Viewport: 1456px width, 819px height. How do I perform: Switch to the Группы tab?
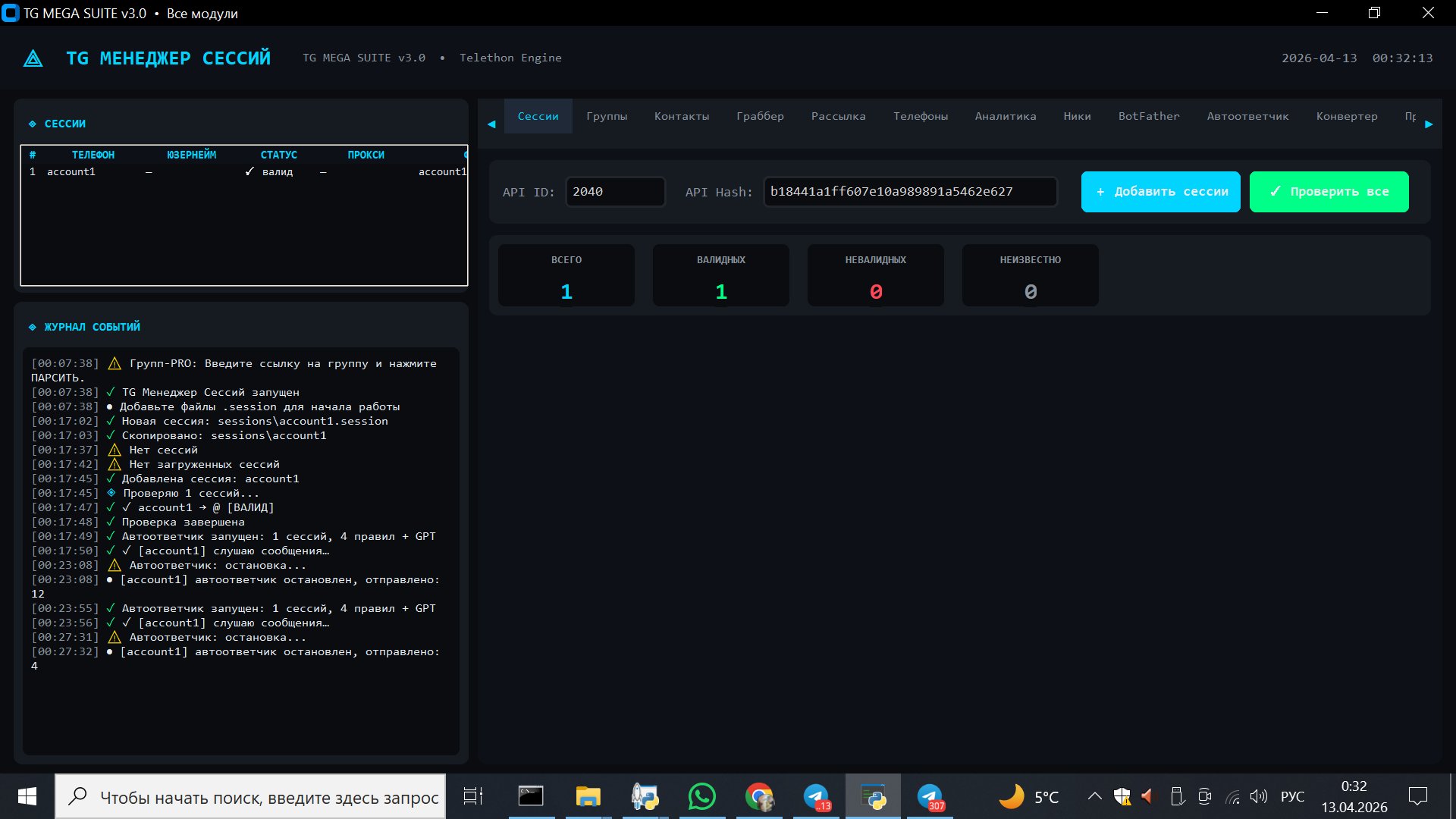(607, 116)
